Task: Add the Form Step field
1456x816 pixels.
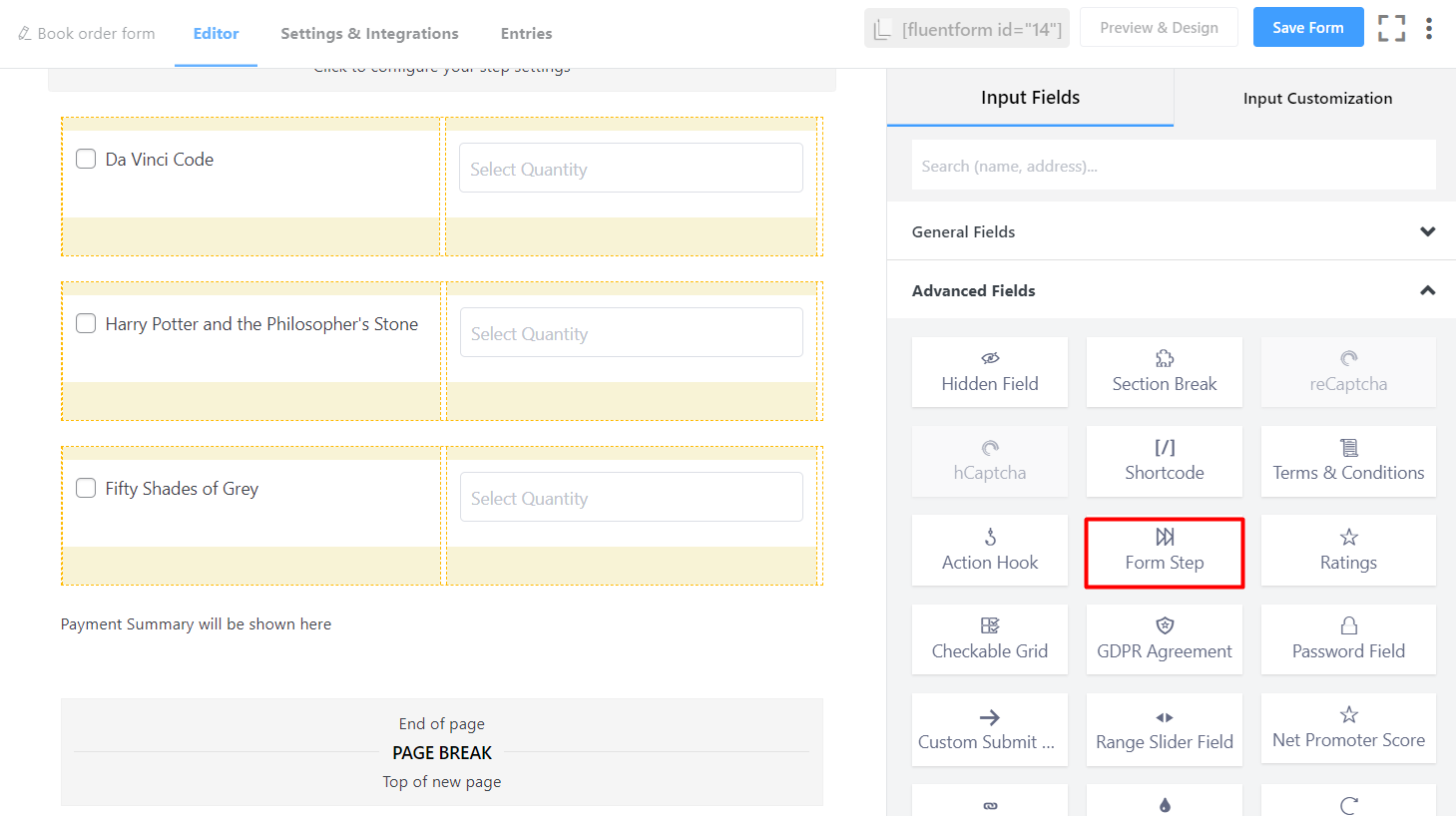Action: tap(1164, 552)
